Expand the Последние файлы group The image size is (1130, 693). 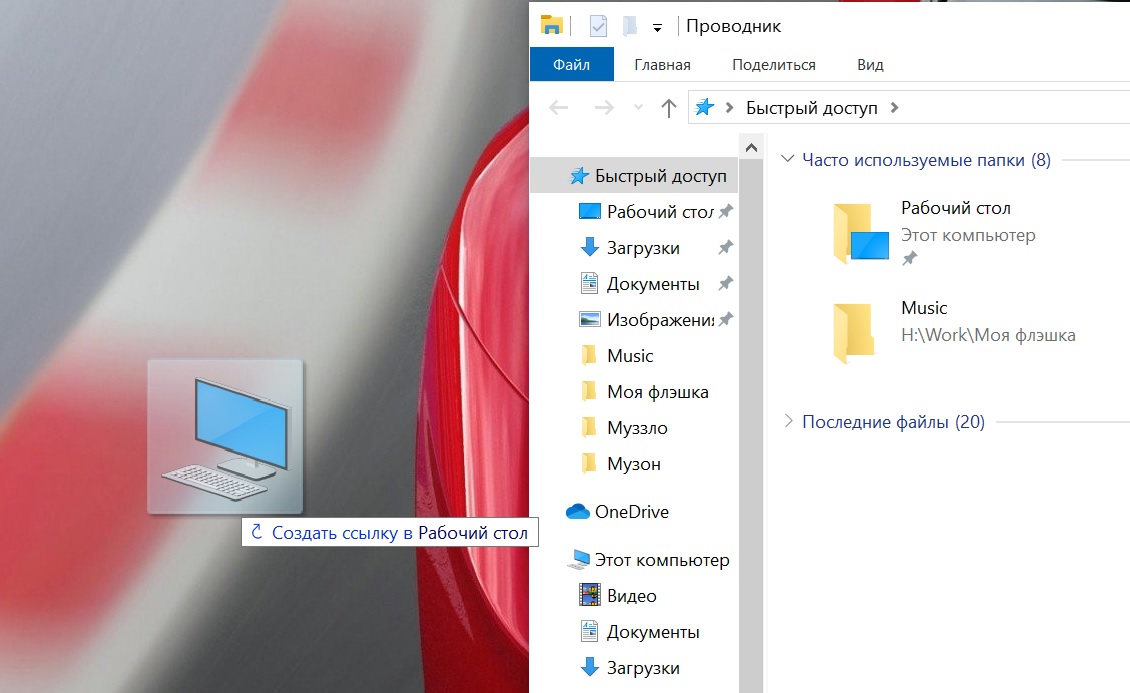click(788, 421)
